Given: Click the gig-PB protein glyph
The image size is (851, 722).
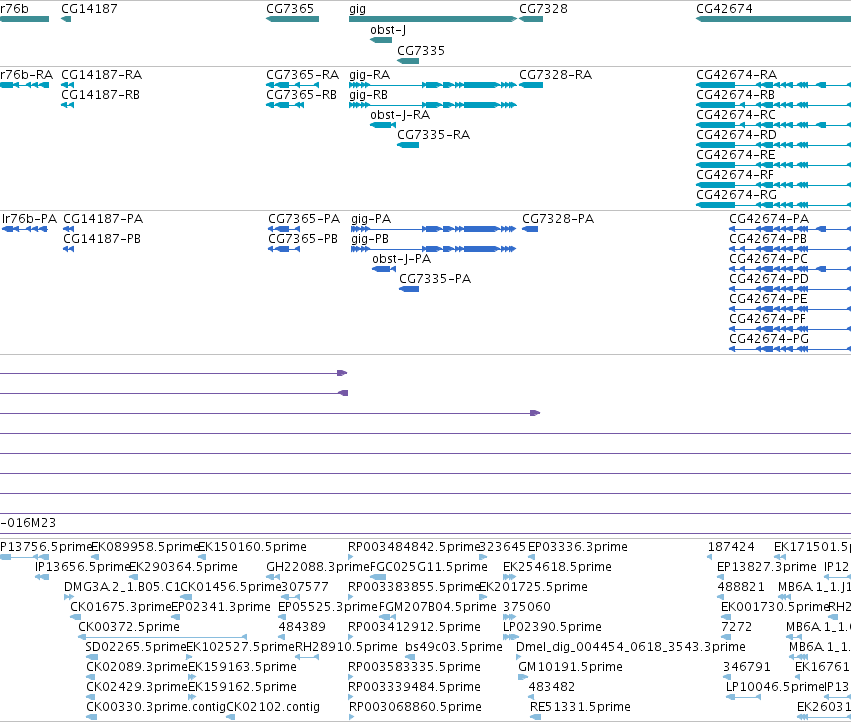Looking at the screenshot, I should [433, 249].
